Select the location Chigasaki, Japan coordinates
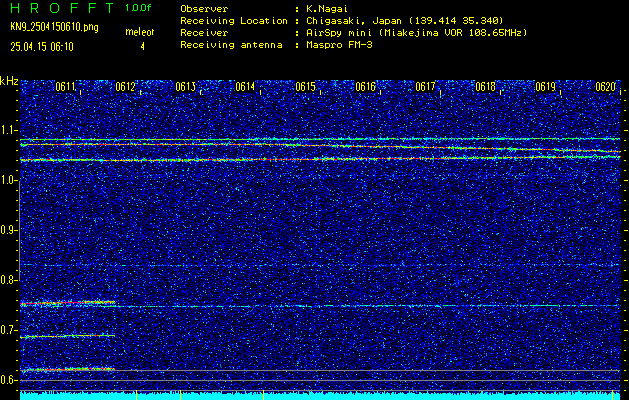This screenshot has width=629, height=400. coord(405,20)
